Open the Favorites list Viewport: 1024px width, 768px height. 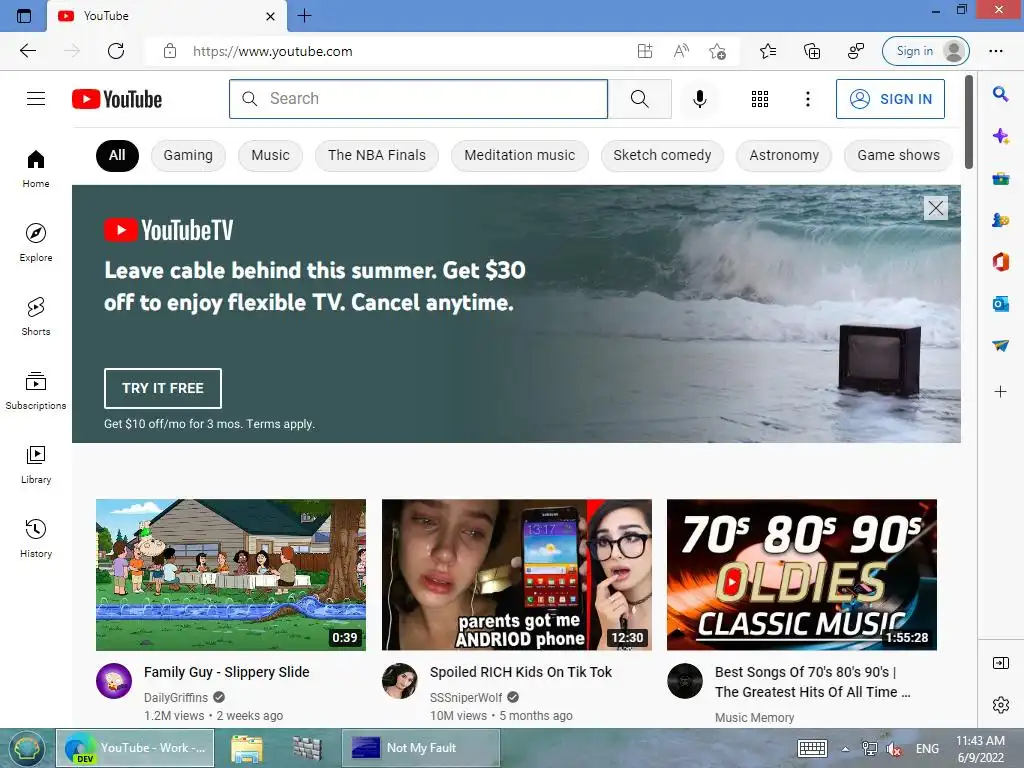point(768,51)
